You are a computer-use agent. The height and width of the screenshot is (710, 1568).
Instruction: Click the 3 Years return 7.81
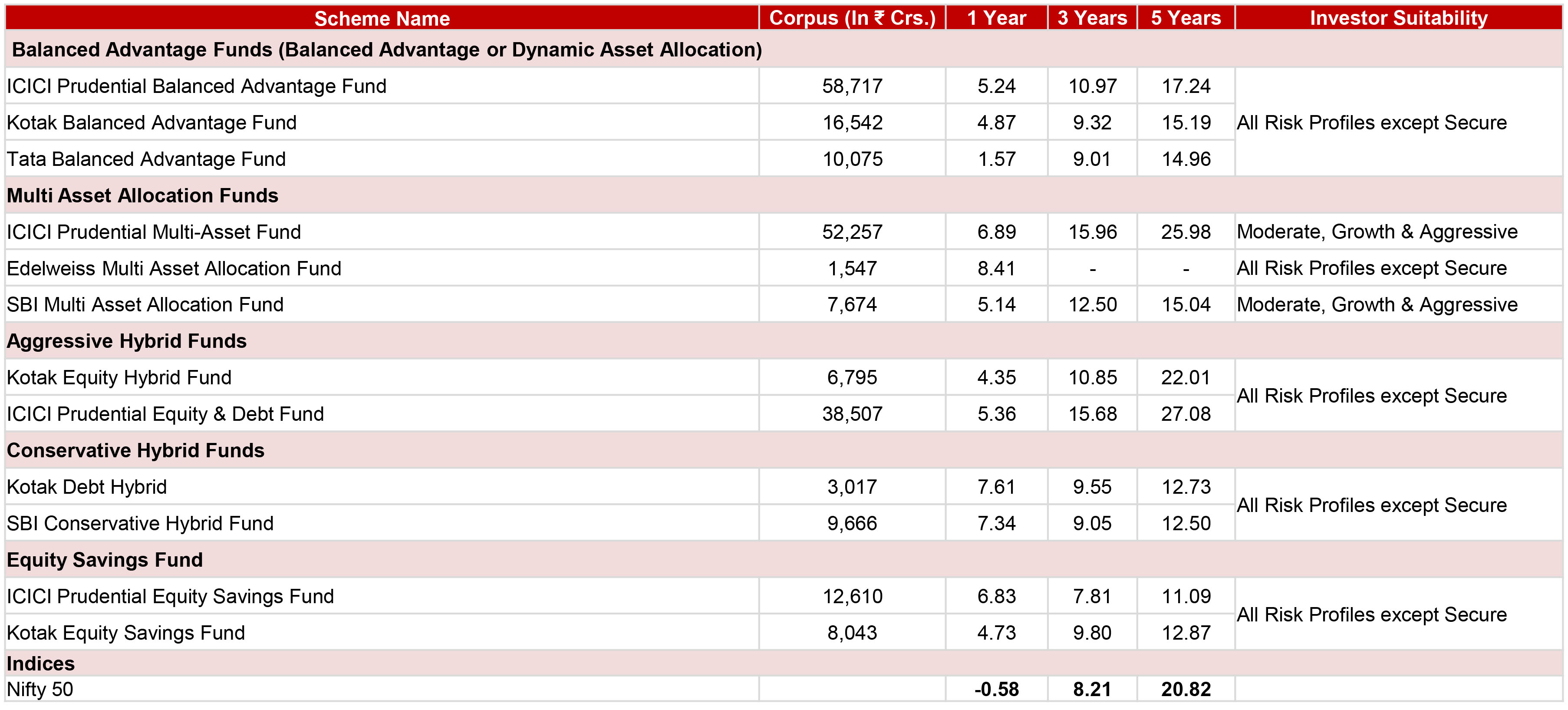[1093, 597]
